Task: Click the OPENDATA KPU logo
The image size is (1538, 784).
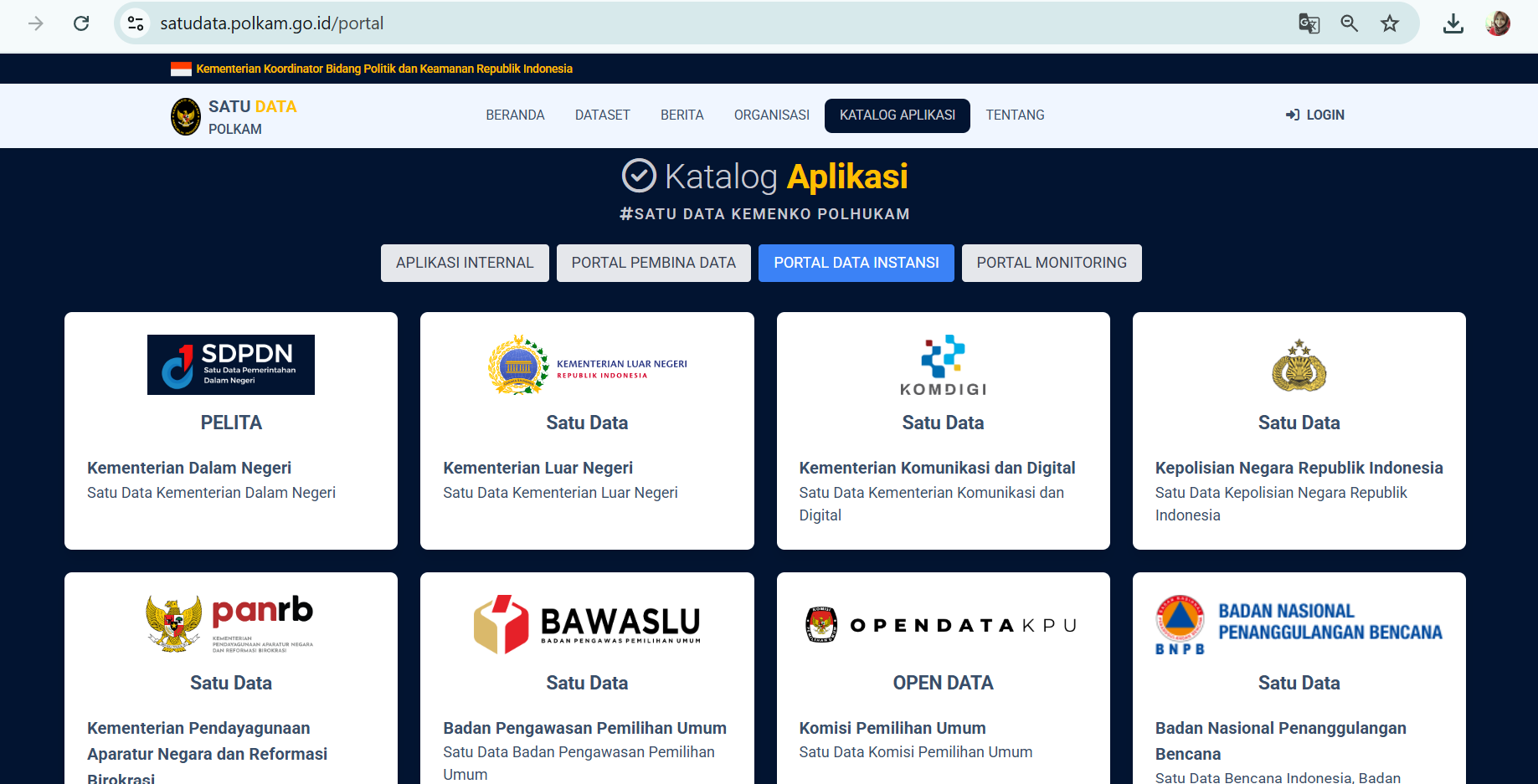Action: coord(943,624)
